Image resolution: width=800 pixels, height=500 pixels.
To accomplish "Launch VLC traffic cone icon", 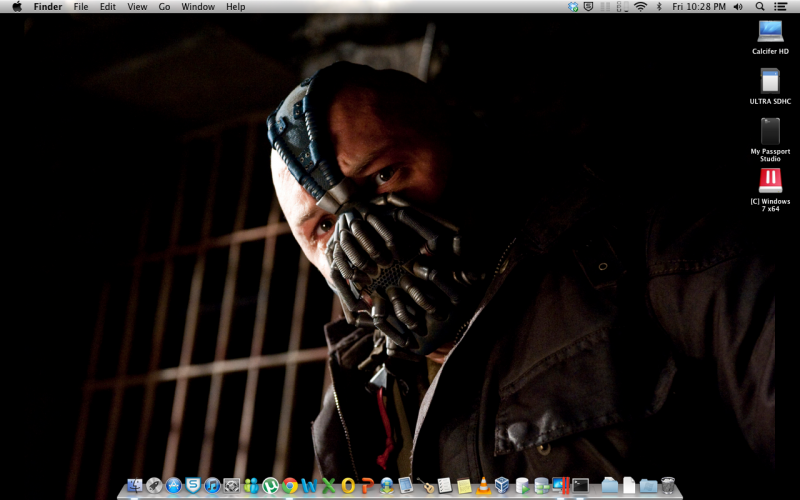I will [x=483, y=485].
